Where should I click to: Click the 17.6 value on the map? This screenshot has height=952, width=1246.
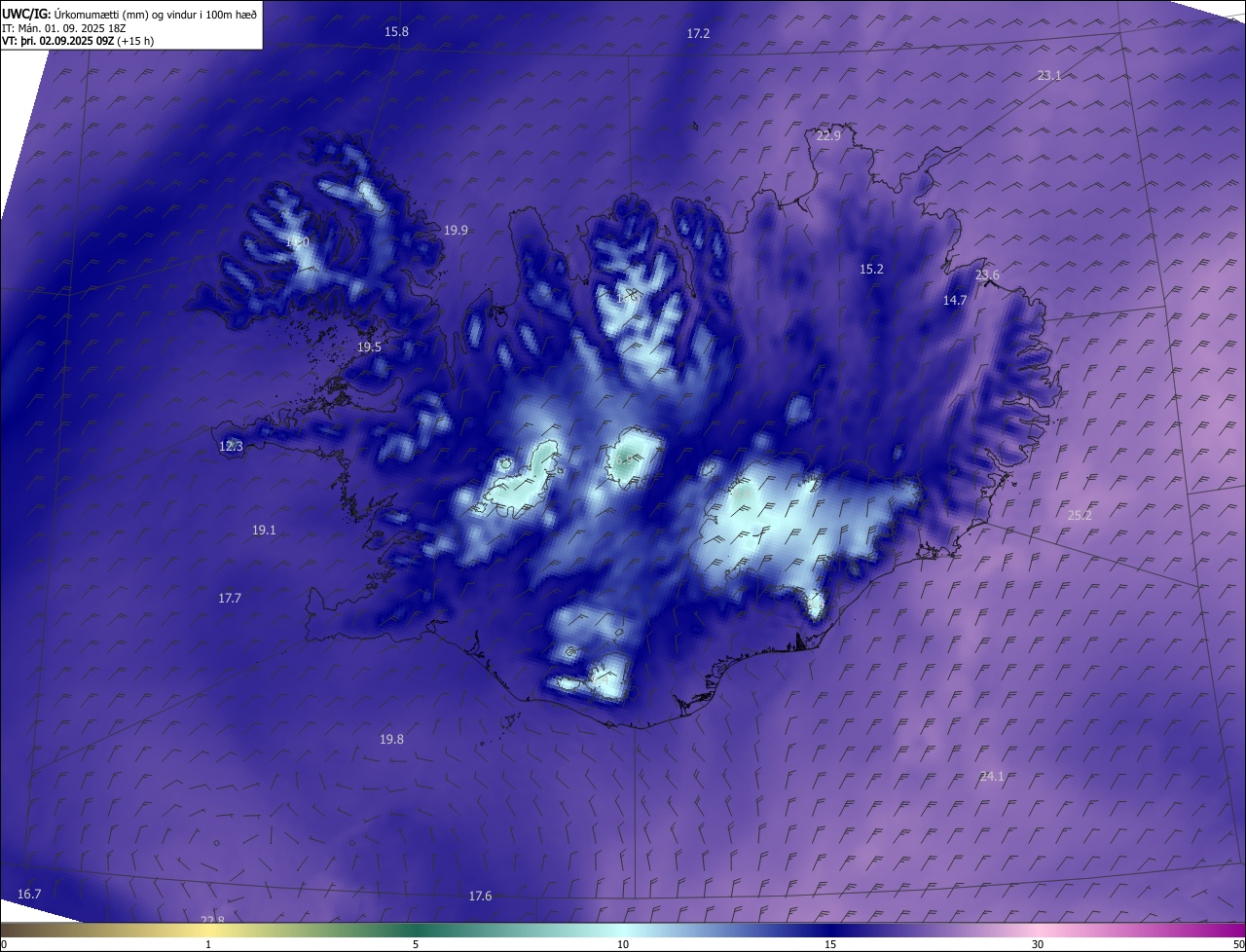click(x=480, y=897)
